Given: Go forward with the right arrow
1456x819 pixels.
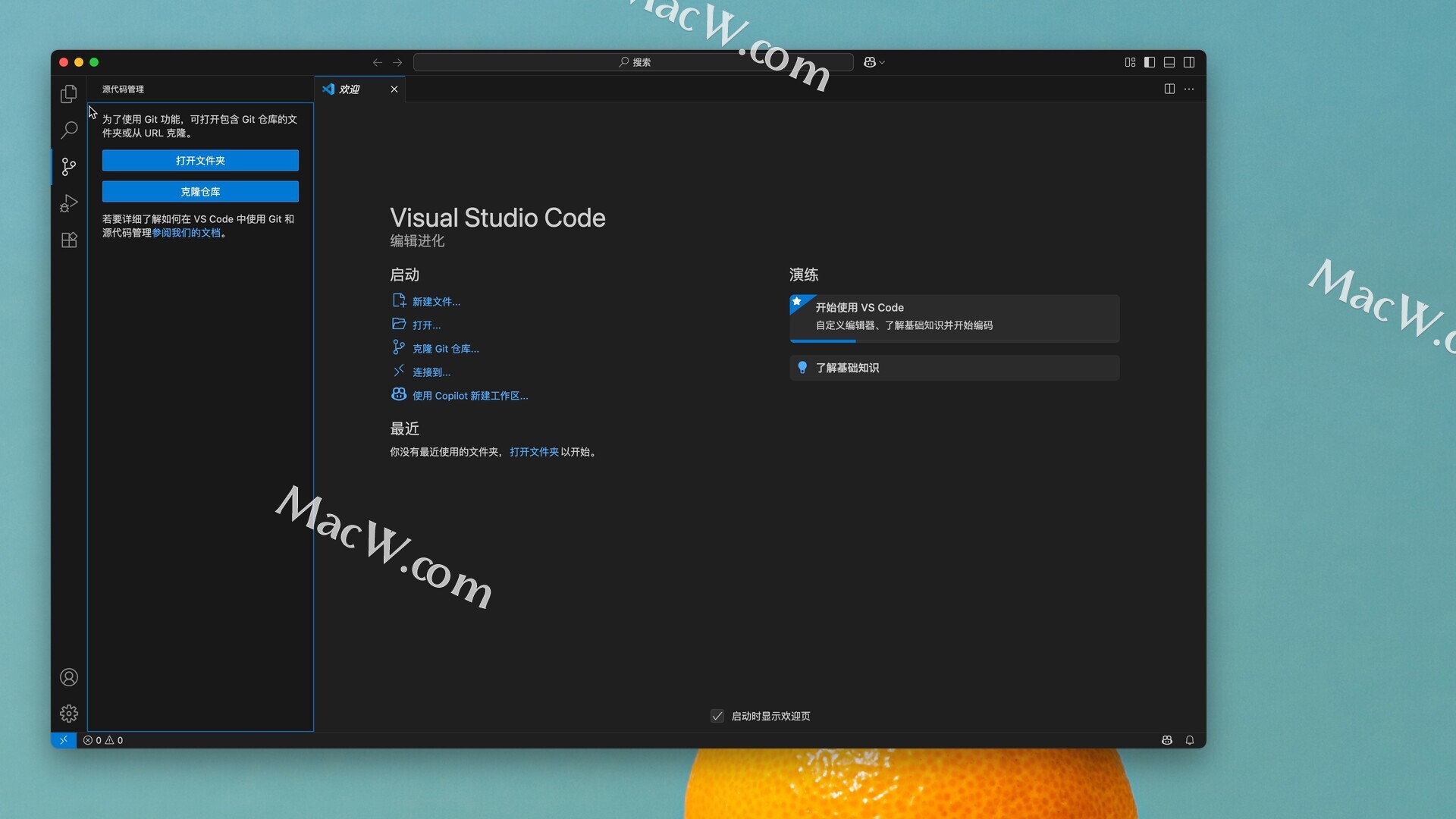Looking at the screenshot, I should click(397, 62).
